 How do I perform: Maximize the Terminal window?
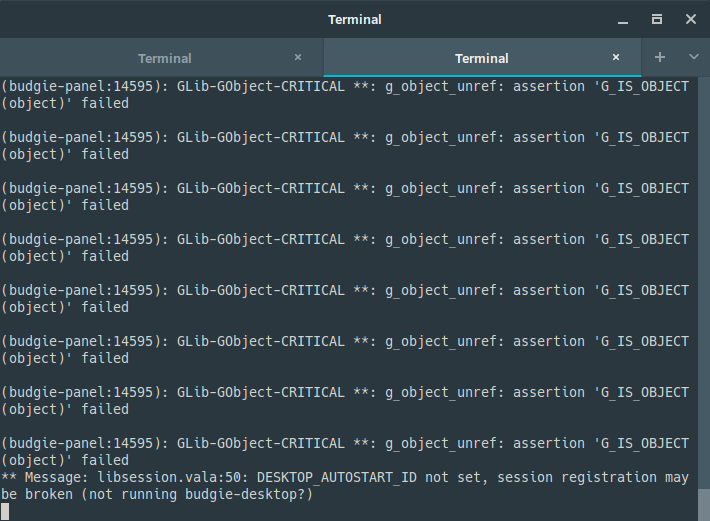(657, 19)
